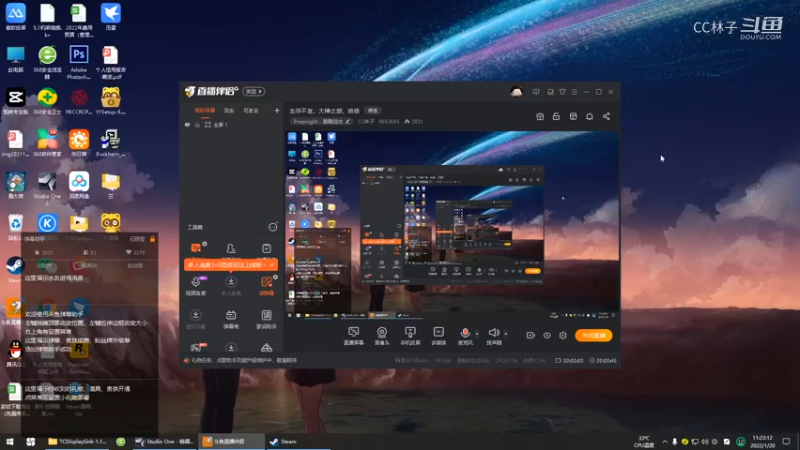The image size is (800, 450).
Task: Click the taskbar clock showing 11:23:12
Action: pyautogui.click(x=762, y=441)
